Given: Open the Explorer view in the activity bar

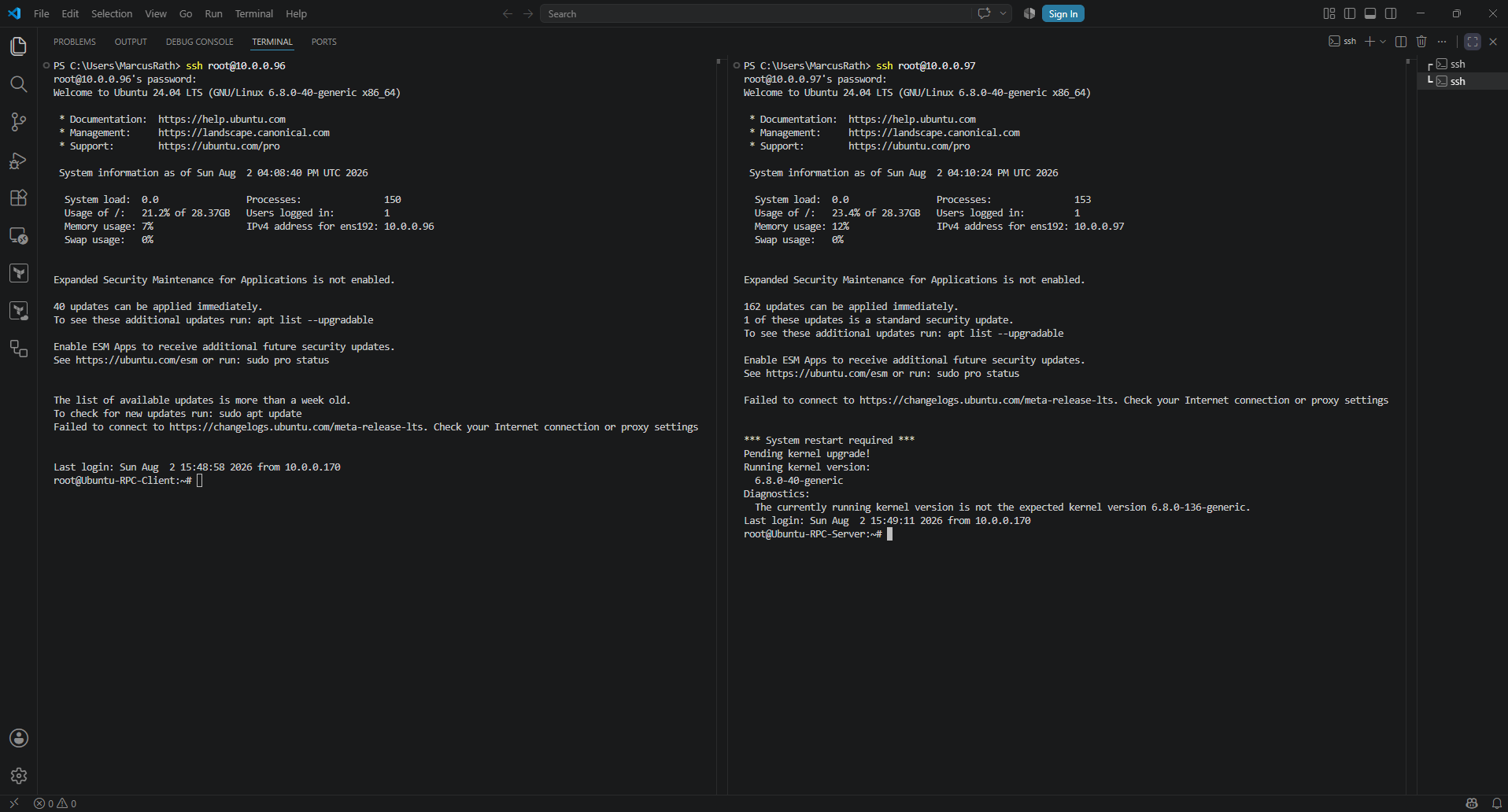Looking at the screenshot, I should click(x=19, y=46).
